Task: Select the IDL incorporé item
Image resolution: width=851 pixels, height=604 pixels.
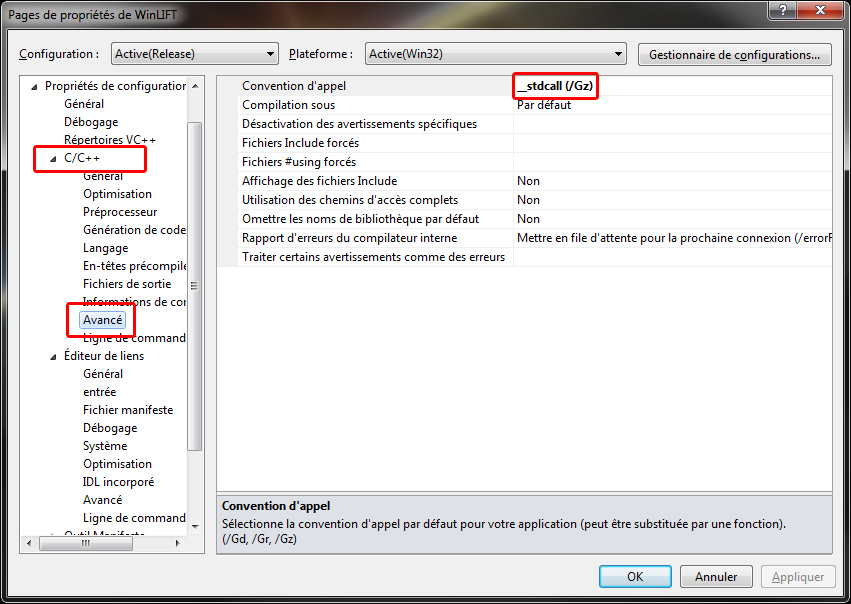Action: pos(118,482)
